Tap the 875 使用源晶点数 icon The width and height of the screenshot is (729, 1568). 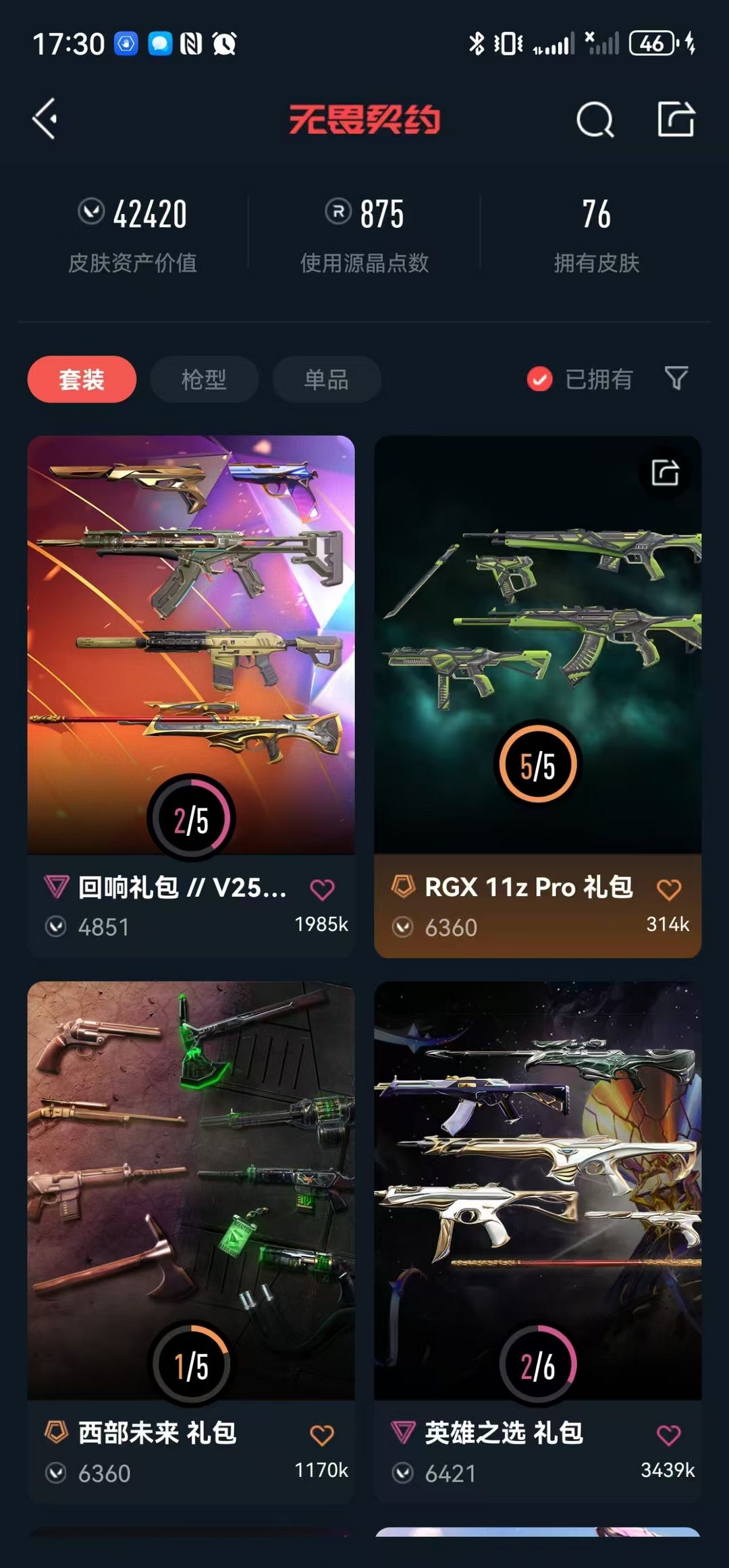point(338,212)
